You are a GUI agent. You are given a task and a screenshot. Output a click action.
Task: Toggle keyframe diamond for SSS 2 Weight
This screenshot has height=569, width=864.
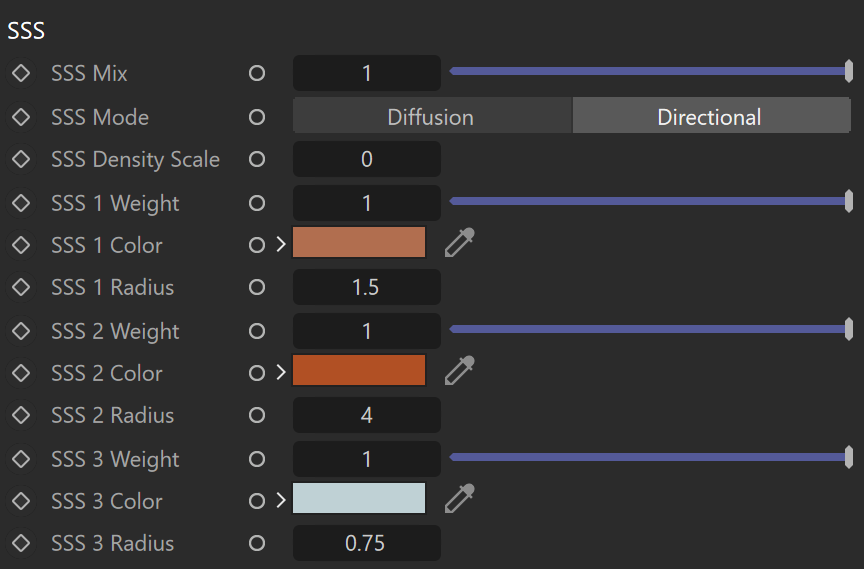coord(21,331)
